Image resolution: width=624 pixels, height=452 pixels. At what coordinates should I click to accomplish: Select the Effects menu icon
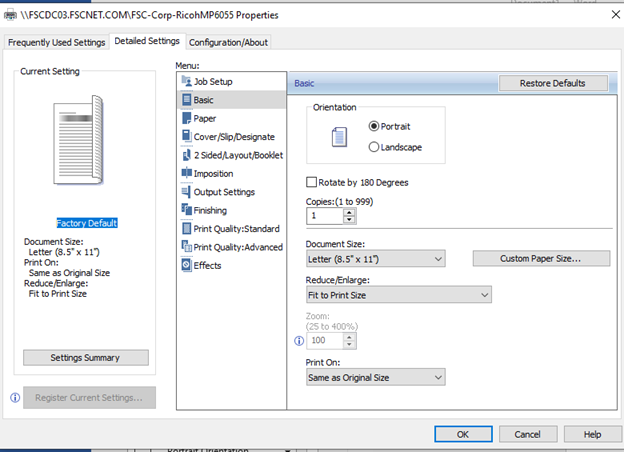tap(186, 265)
